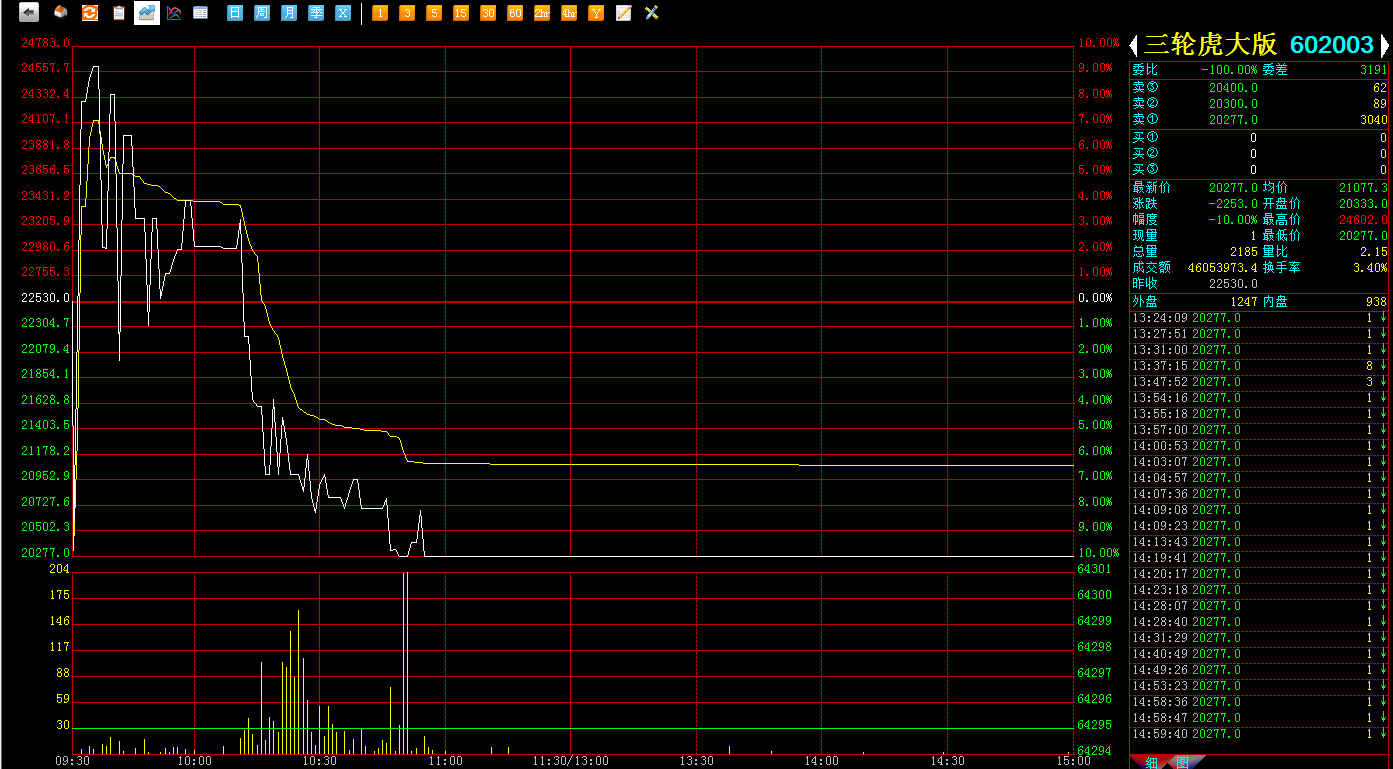
Task: Select the 60-minute period icon
Action: pyautogui.click(x=515, y=13)
